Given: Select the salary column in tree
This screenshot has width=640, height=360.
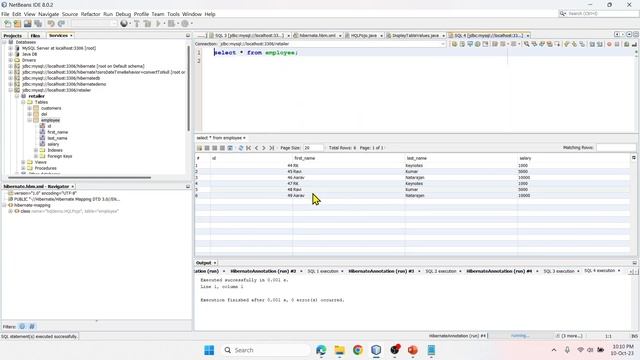Looking at the screenshot, I should [53, 144].
